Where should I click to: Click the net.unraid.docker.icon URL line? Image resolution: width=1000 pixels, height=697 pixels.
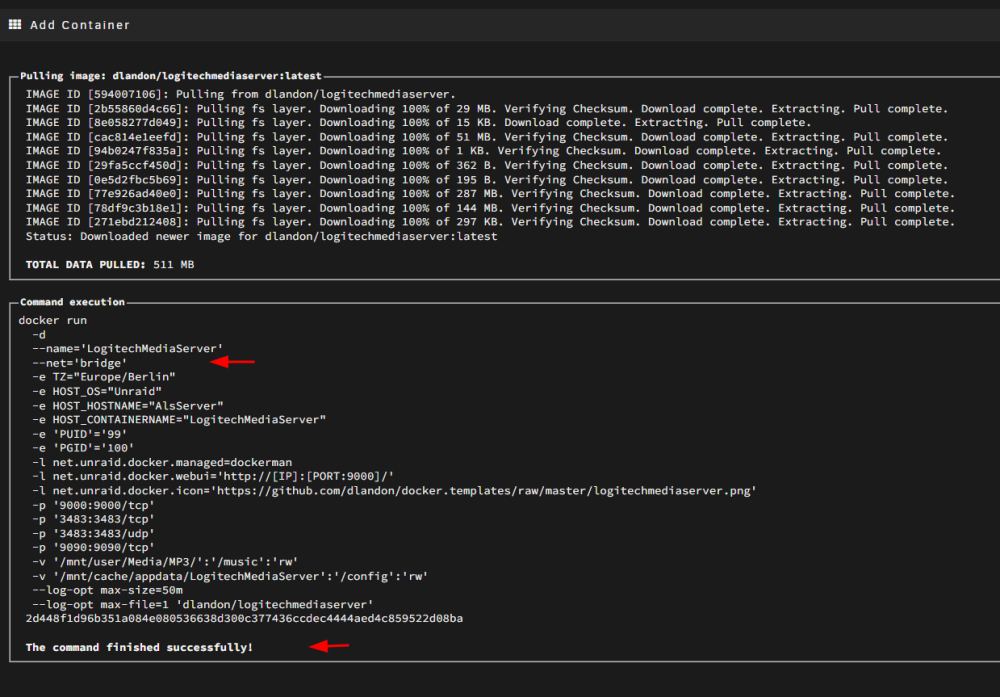[394, 491]
